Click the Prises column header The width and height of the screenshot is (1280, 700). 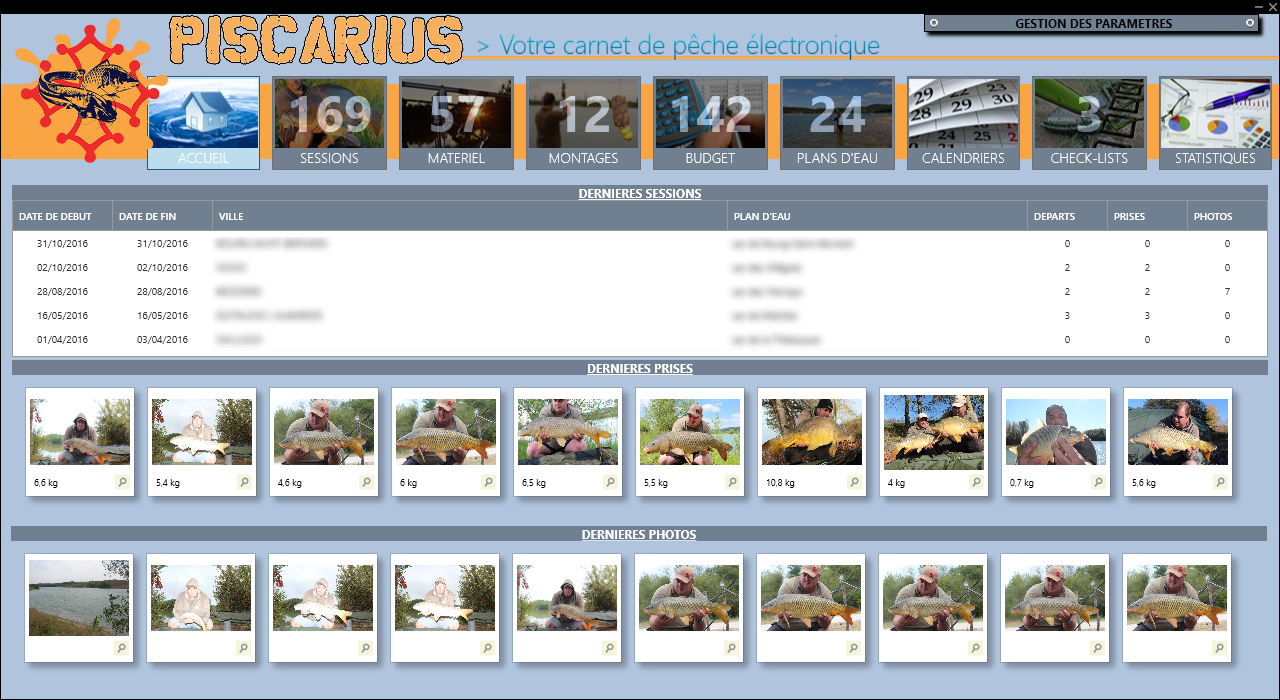tap(1147, 216)
